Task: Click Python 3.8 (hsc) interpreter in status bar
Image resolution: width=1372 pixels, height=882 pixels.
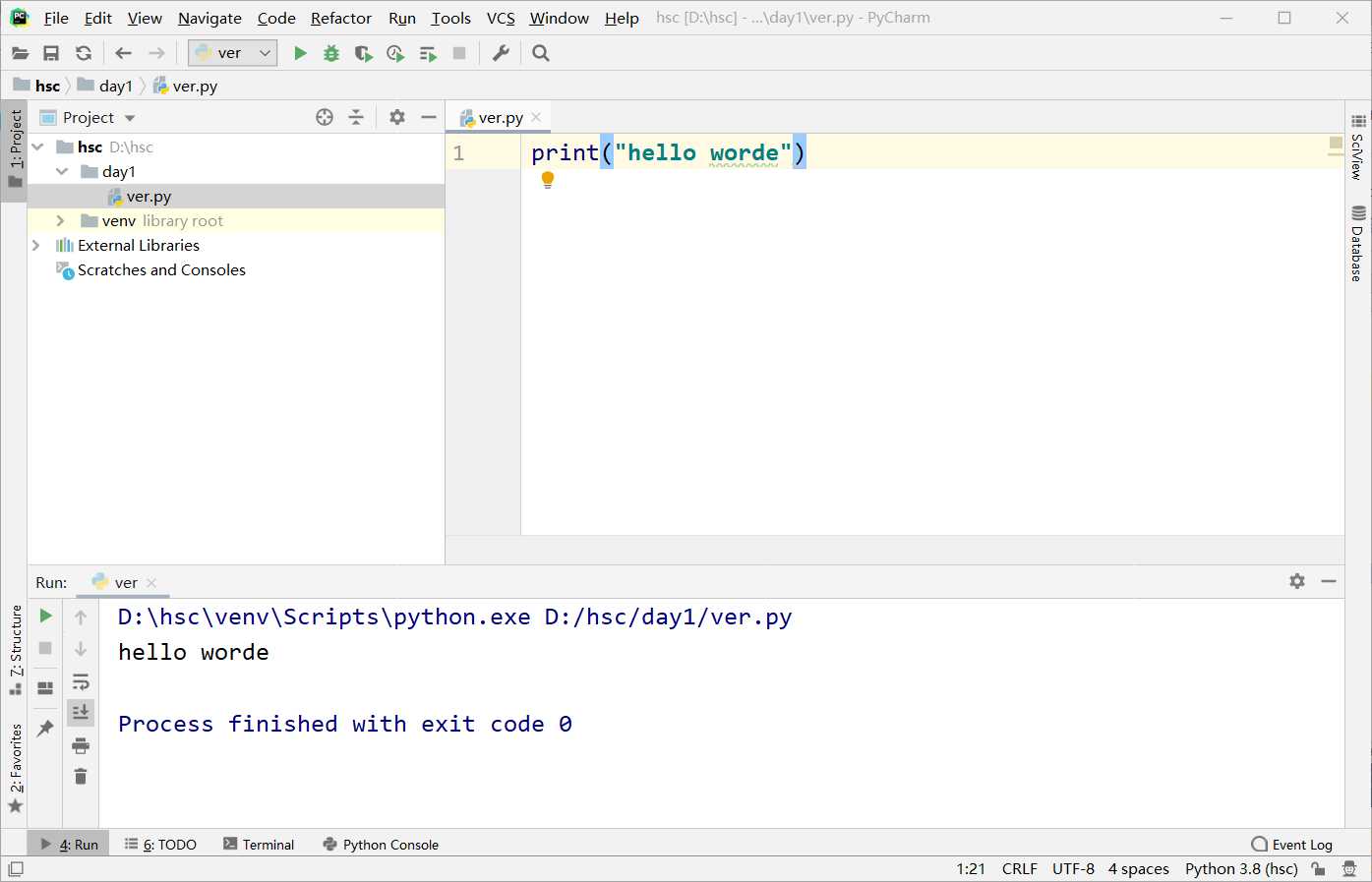Action: click(x=1240, y=869)
